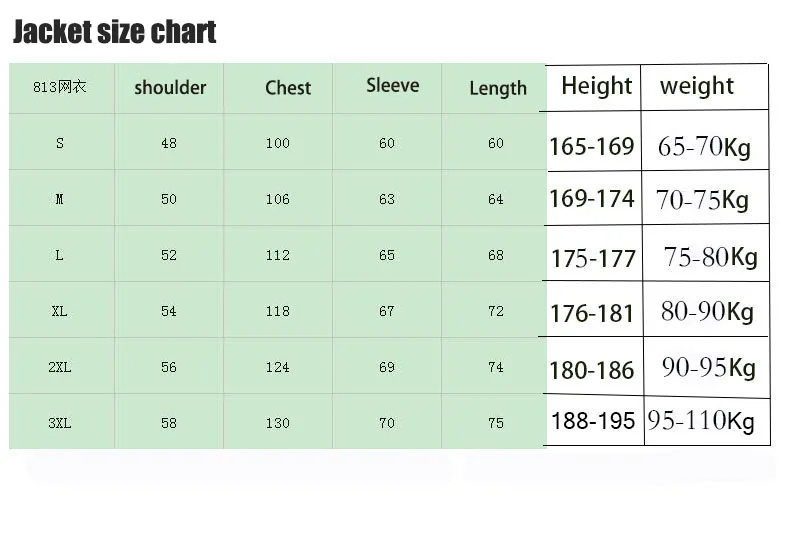Select the 95-110Kg weight cell

[x=701, y=421]
